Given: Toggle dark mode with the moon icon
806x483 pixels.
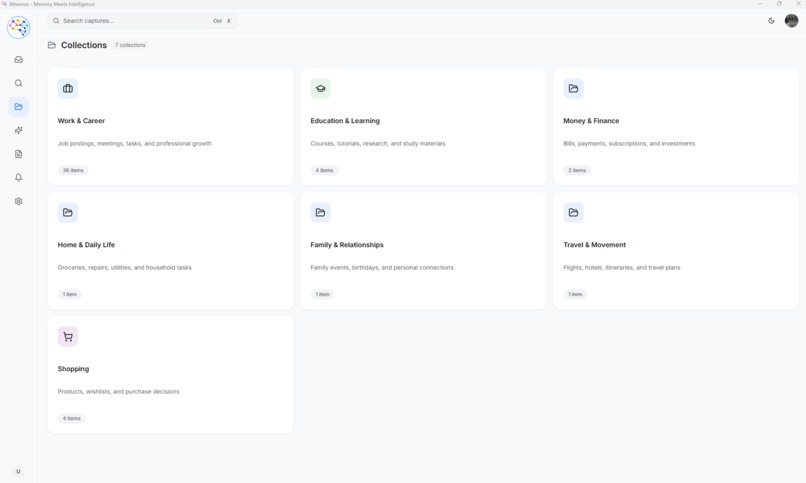Looking at the screenshot, I should click(x=771, y=21).
